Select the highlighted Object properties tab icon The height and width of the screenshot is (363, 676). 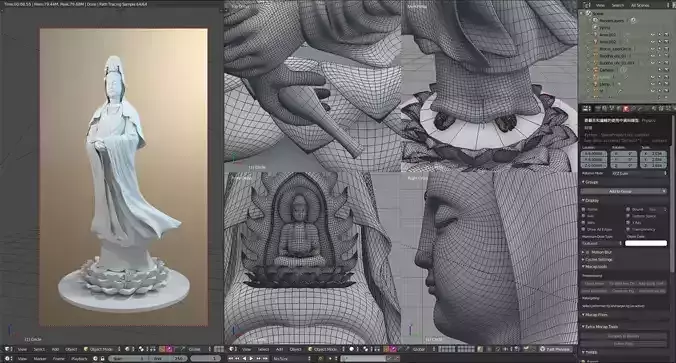(626, 109)
